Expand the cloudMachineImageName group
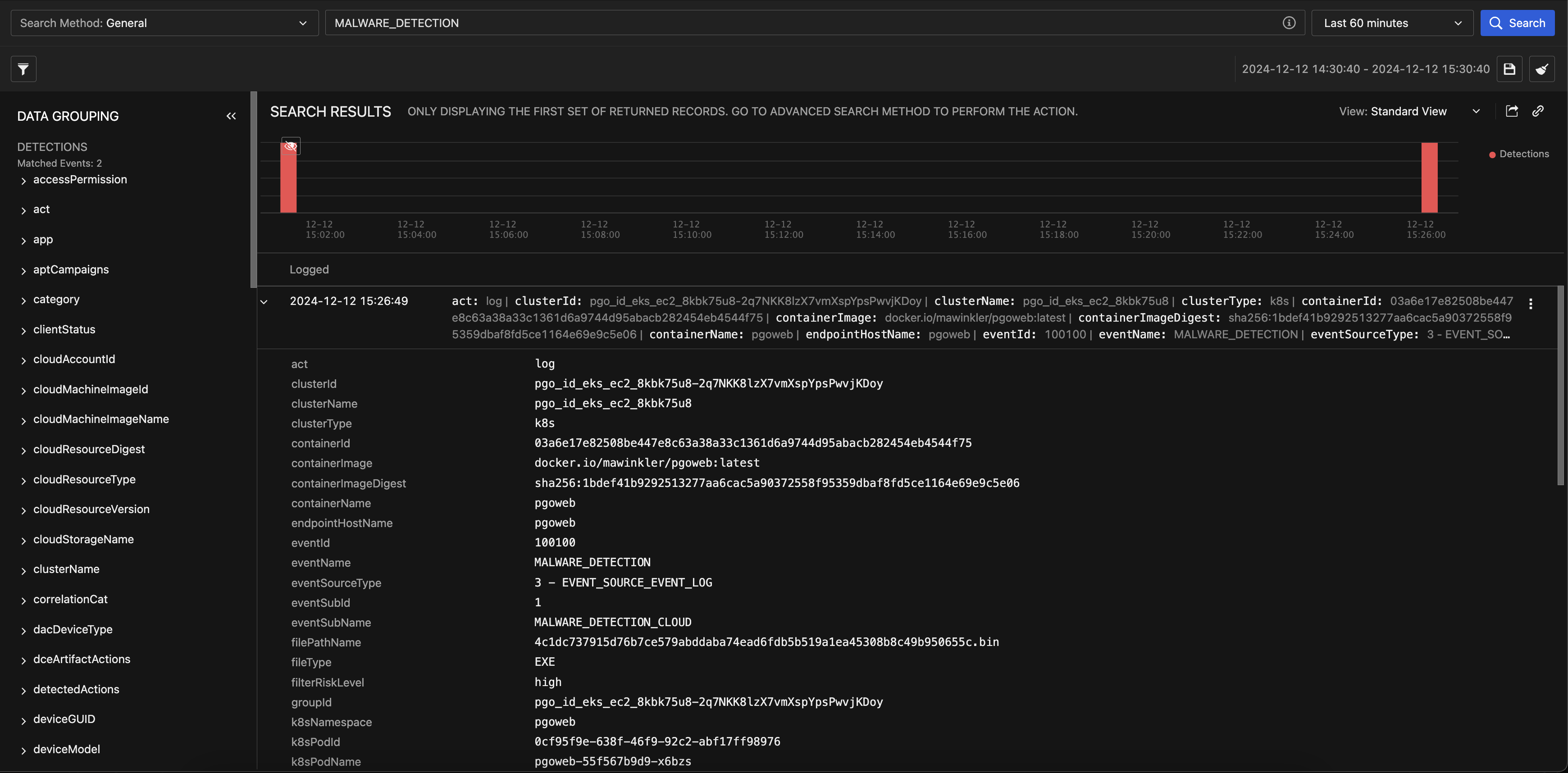Viewport: 1568px width, 773px height. [x=23, y=421]
